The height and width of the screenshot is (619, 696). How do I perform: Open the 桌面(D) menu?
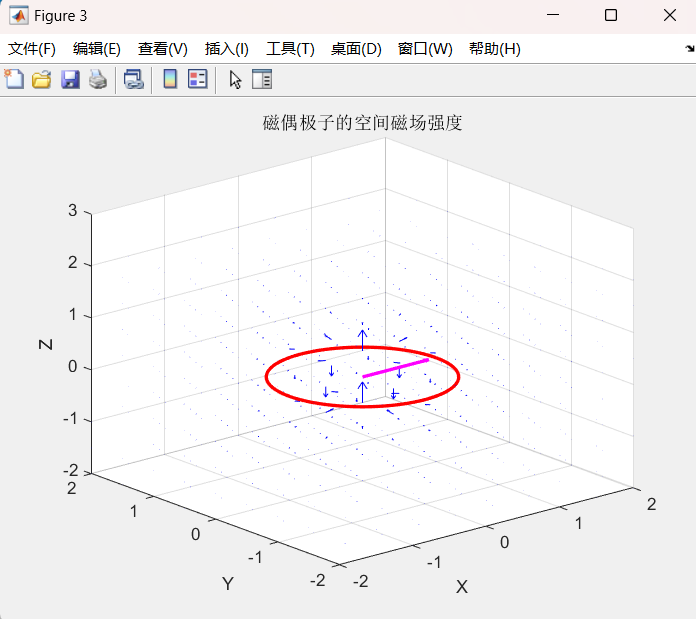click(356, 49)
